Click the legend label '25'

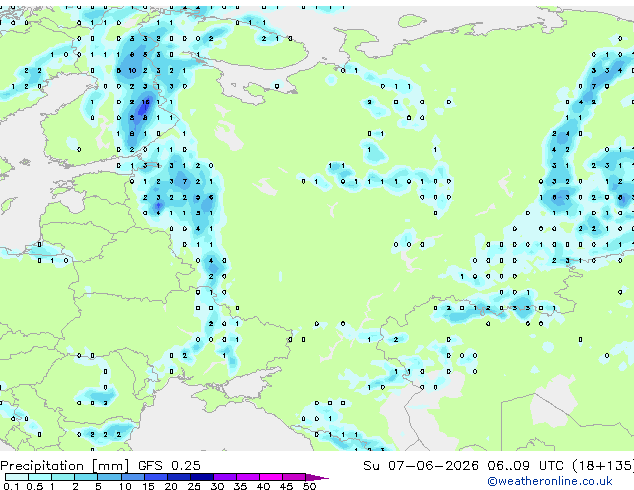[x=194, y=486]
